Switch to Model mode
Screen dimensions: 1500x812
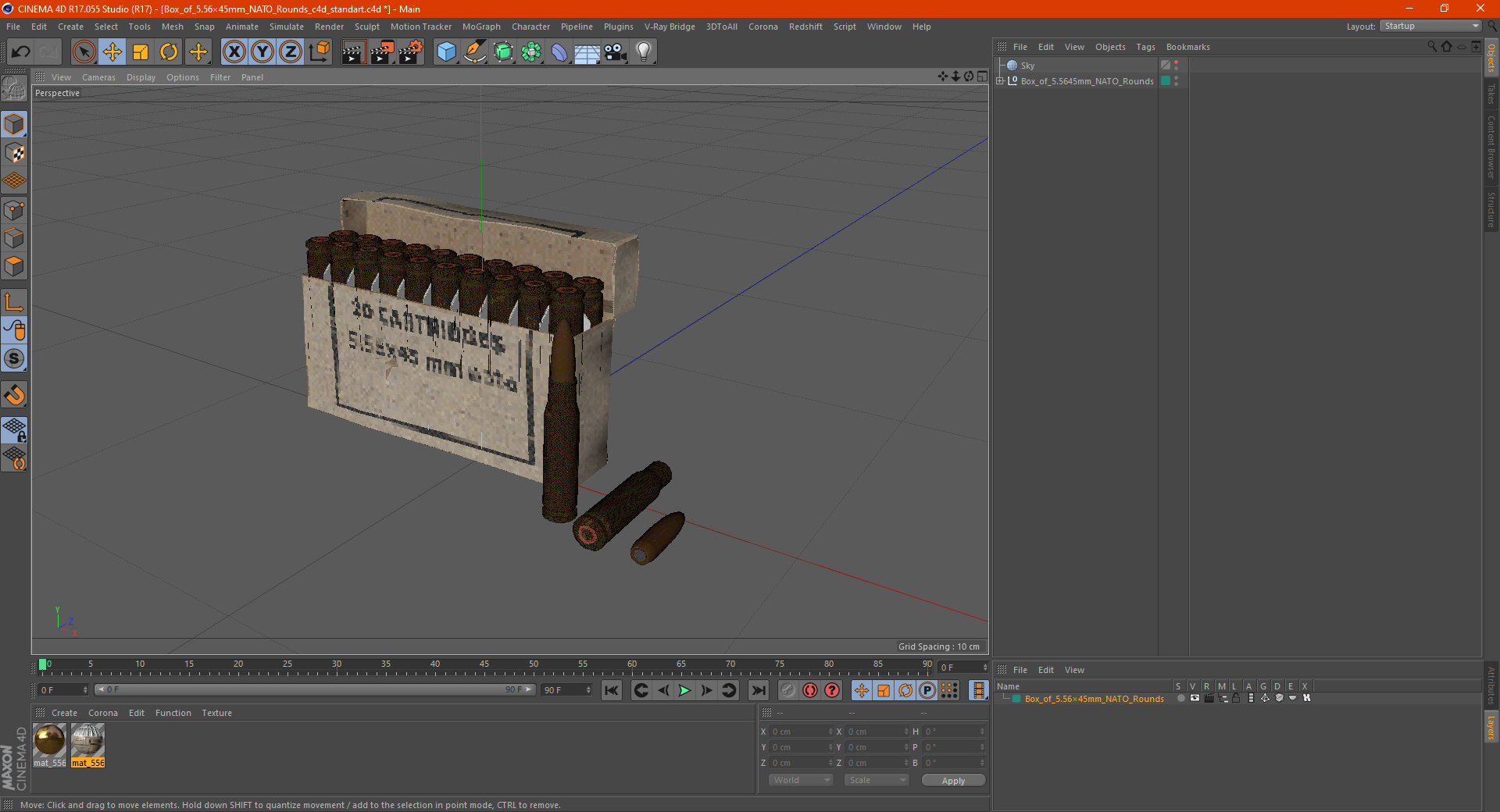(14, 124)
